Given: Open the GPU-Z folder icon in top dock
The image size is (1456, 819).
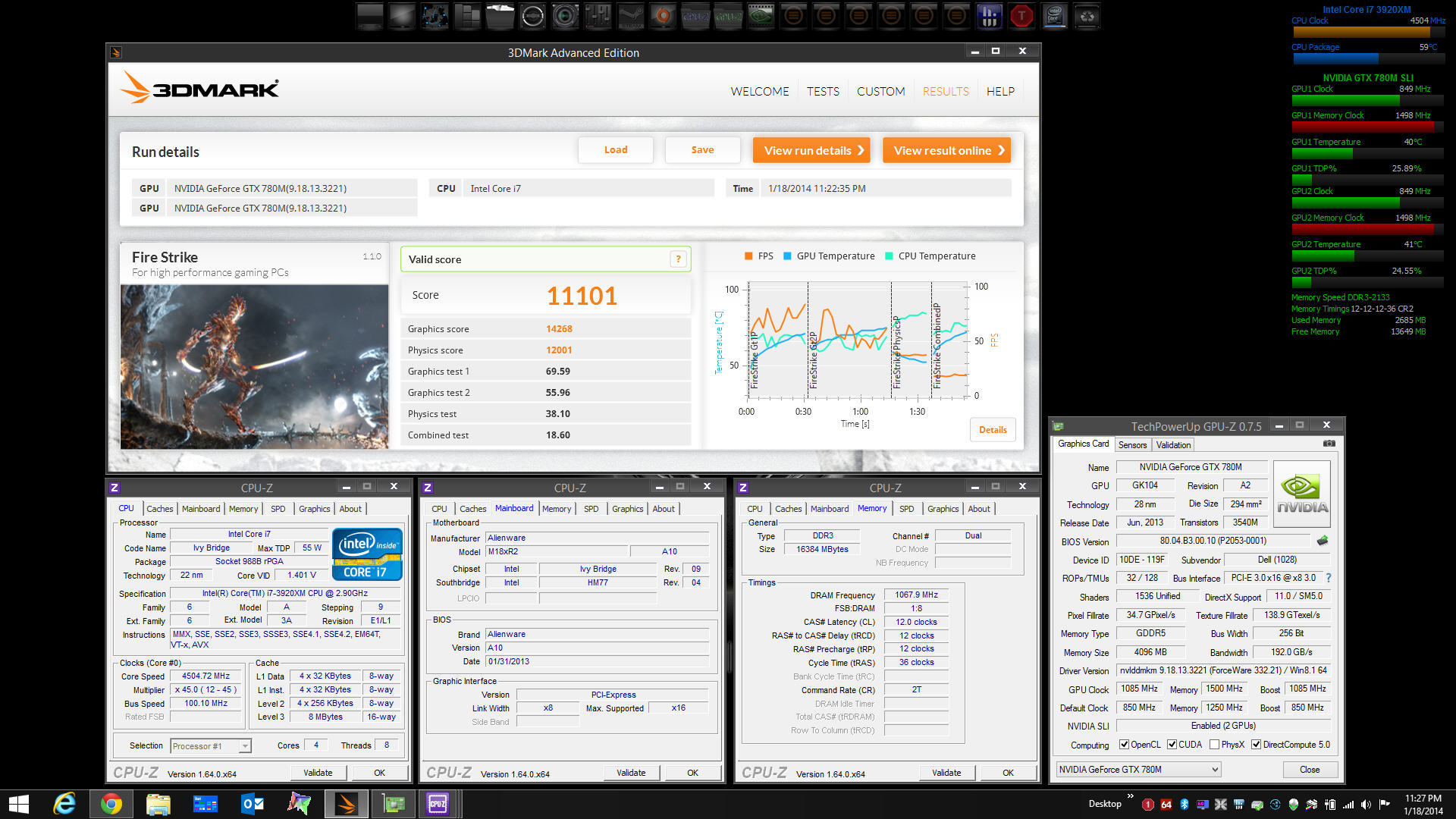Looking at the screenshot, I should tap(728, 16).
